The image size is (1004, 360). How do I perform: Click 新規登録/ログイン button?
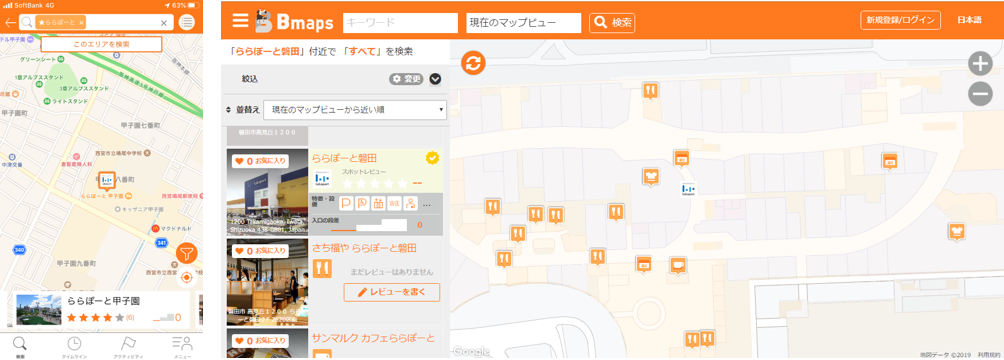click(x=900, y=20)
